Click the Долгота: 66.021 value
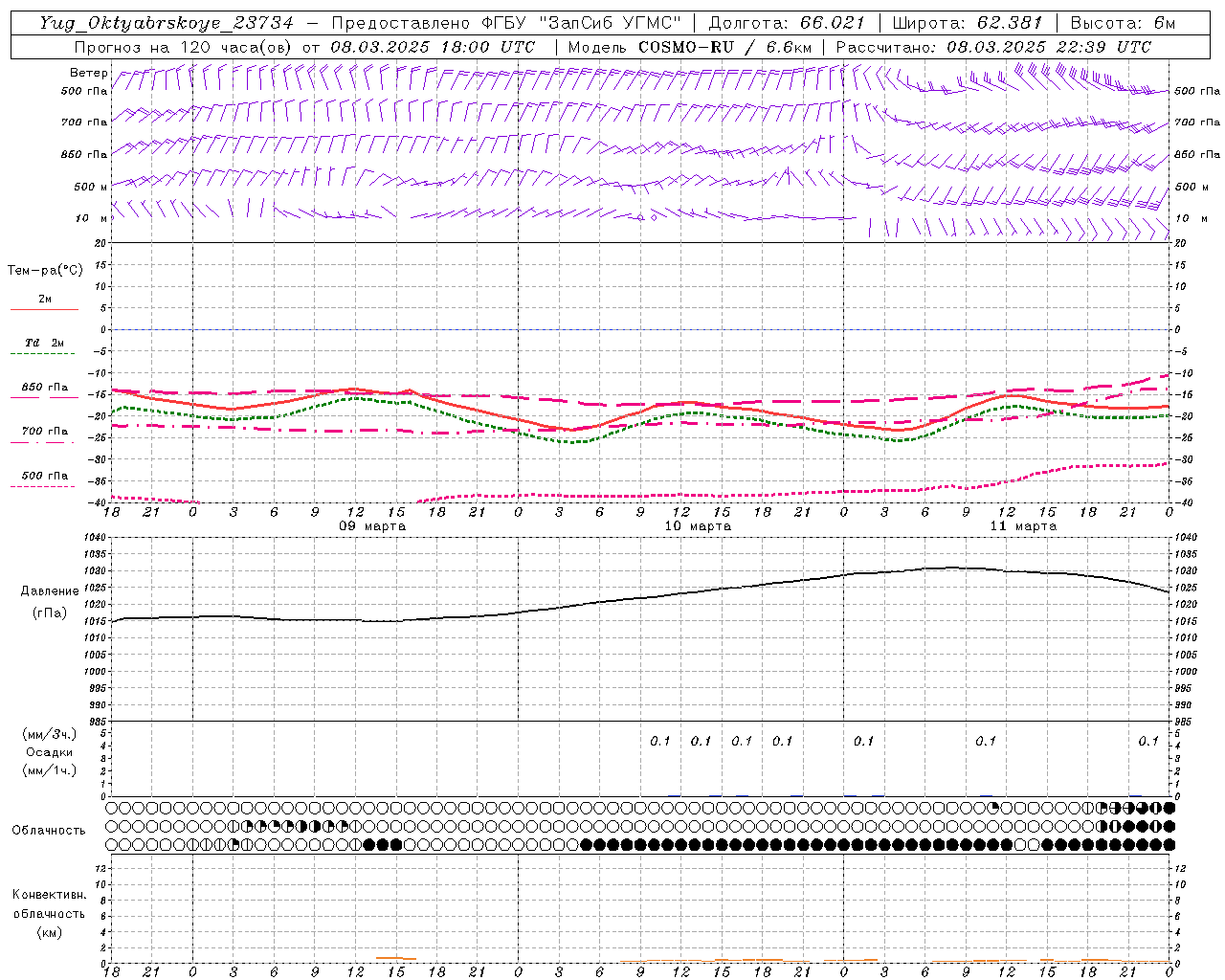Image resolution: width=1225 pixels, height=980 pixels. click(785, 23)
